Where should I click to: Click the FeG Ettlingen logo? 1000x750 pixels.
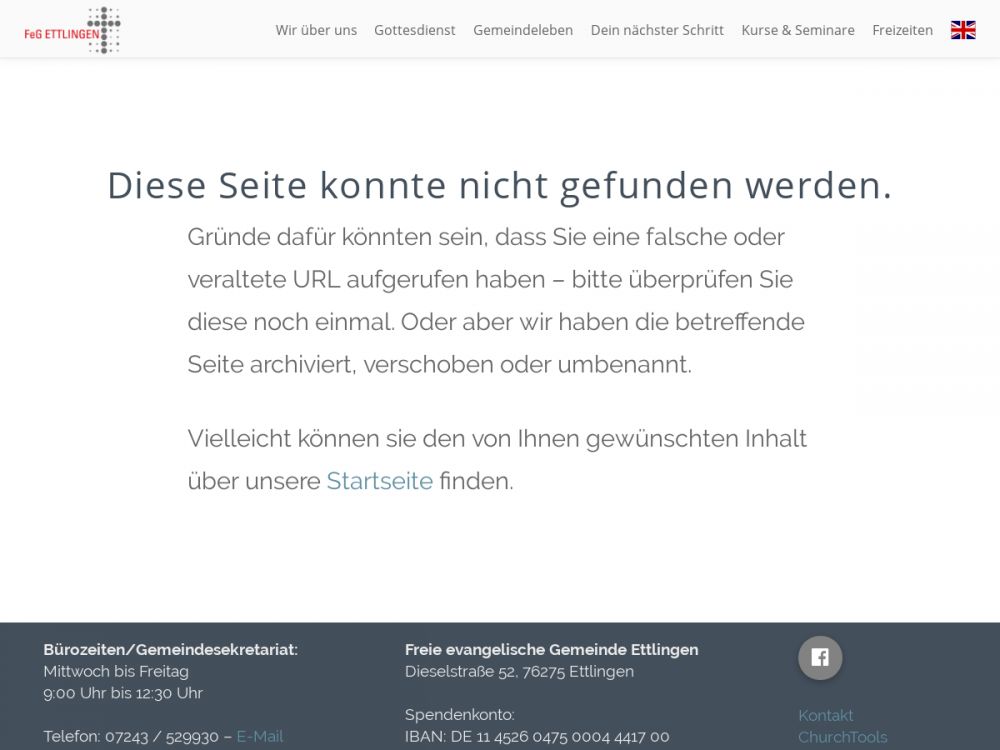72,30
